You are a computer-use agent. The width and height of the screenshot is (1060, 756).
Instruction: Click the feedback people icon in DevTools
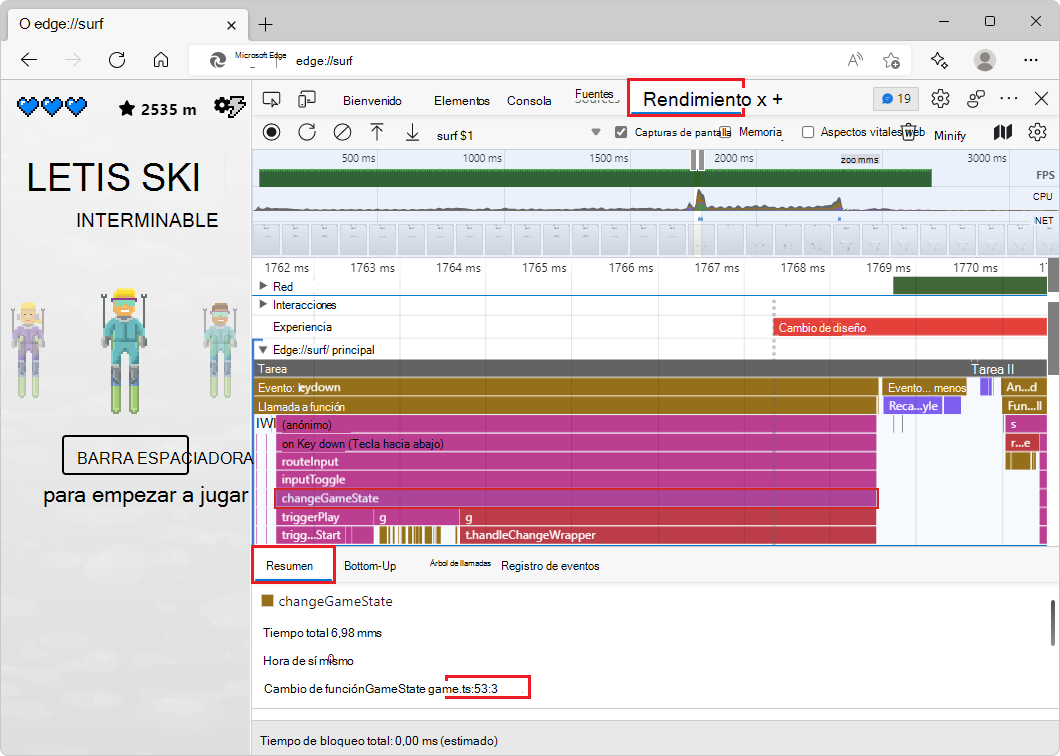[x=975, y=99]
